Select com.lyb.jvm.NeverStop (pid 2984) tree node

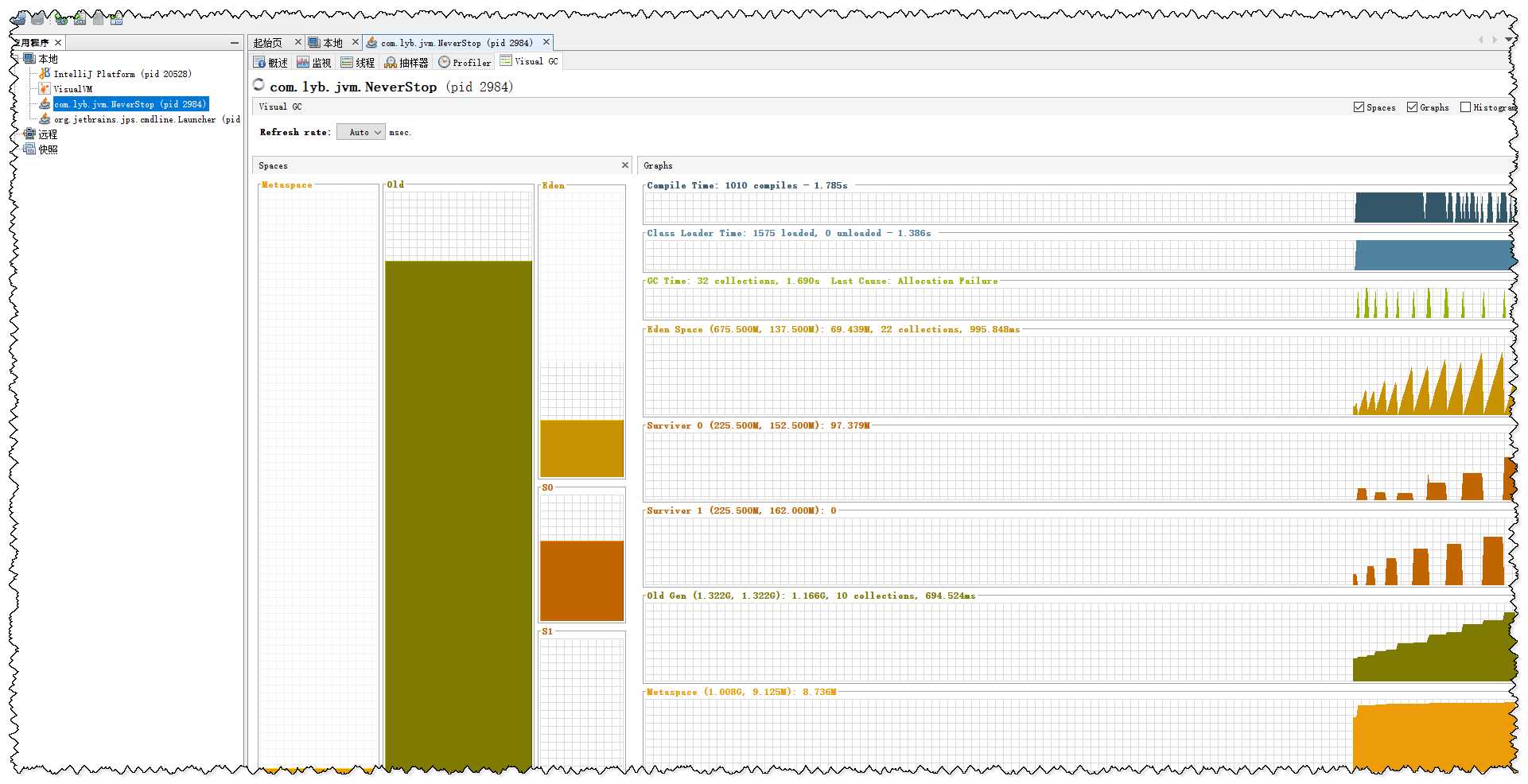tap(130, 104)
